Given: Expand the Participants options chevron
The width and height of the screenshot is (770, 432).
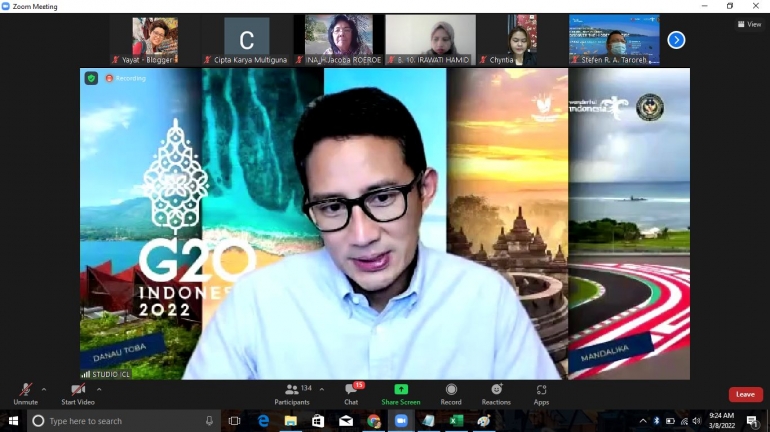Looking at the screenshot, I should (321, 389).
